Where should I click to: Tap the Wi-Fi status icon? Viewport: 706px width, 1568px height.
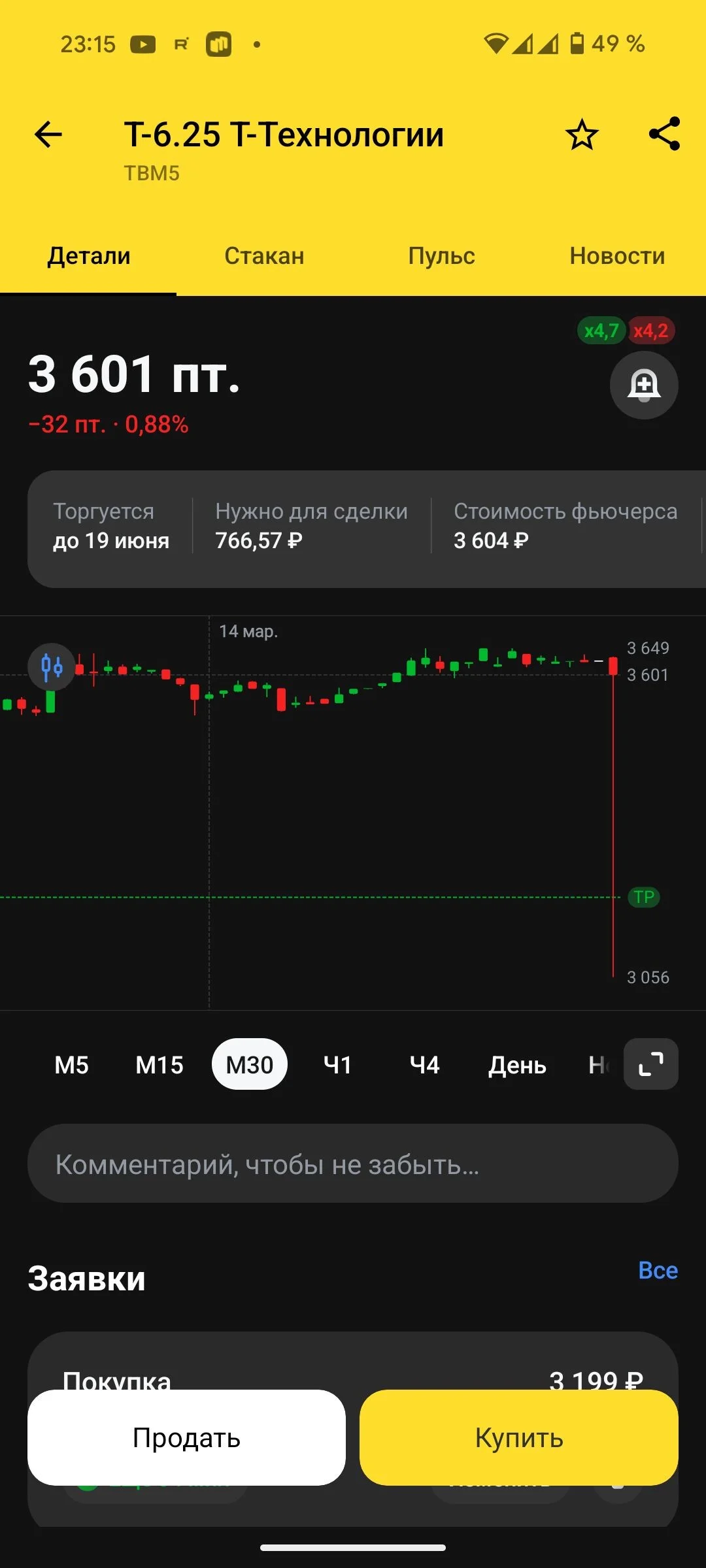[x=496, y=44]
